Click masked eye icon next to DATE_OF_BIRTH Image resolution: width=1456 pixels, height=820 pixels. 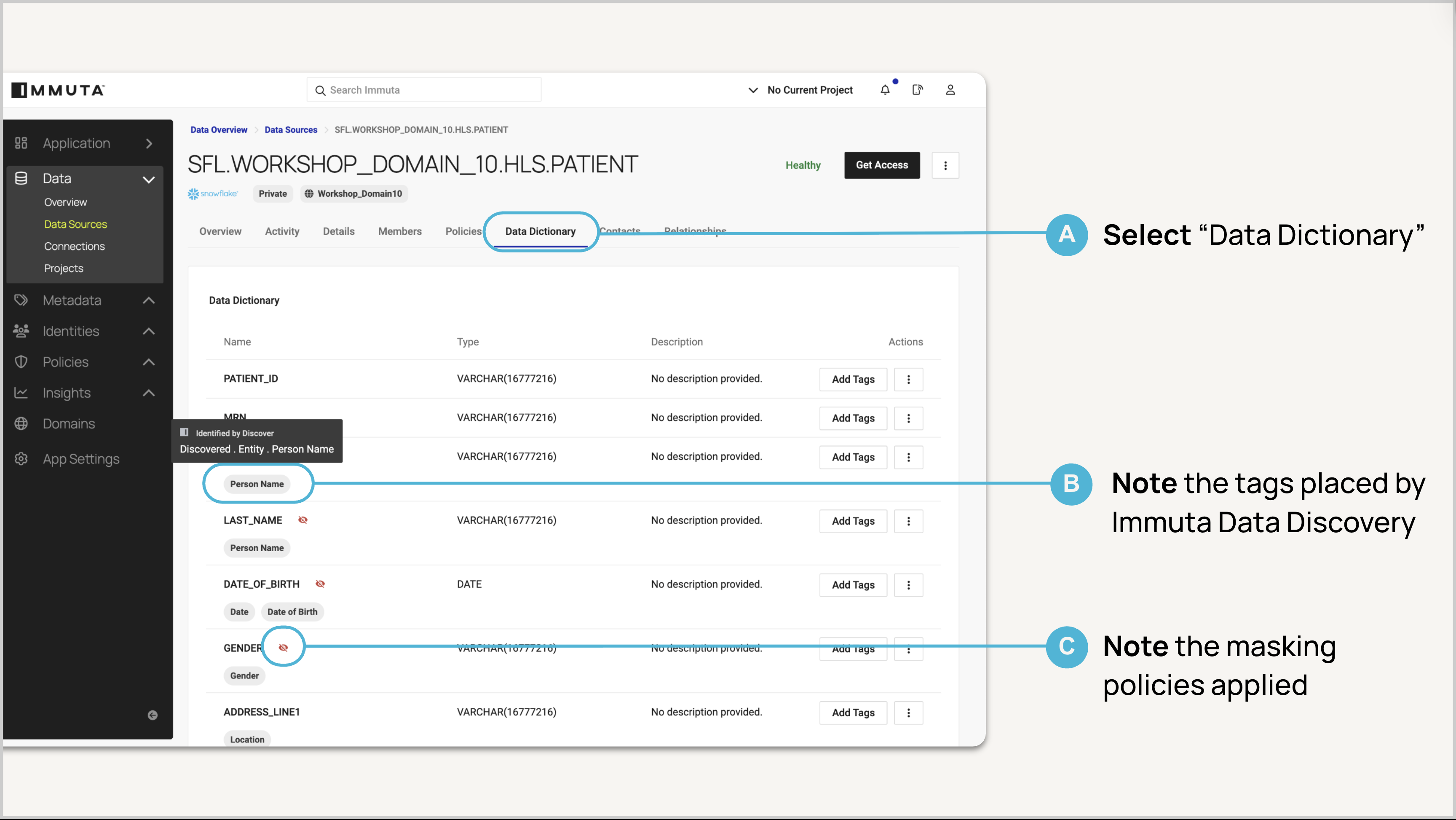click(x=321, y=584)
